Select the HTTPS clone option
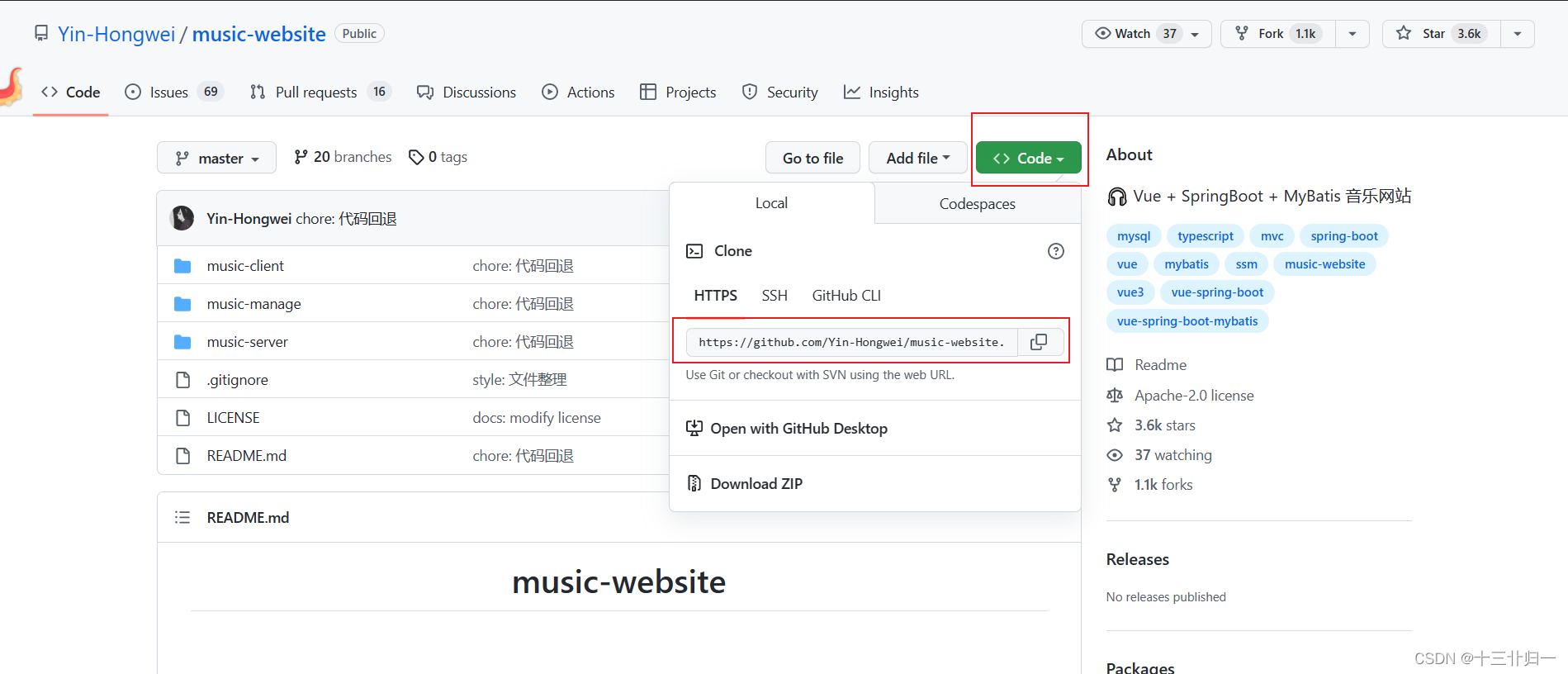Viewport: 1568px width, 674px height. point(715,296)
